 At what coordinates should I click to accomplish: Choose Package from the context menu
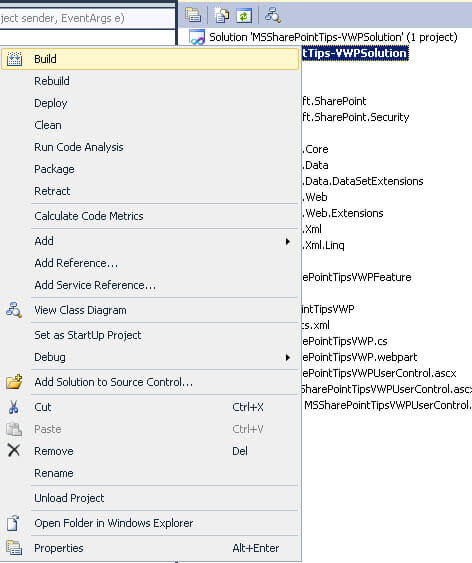150,169
